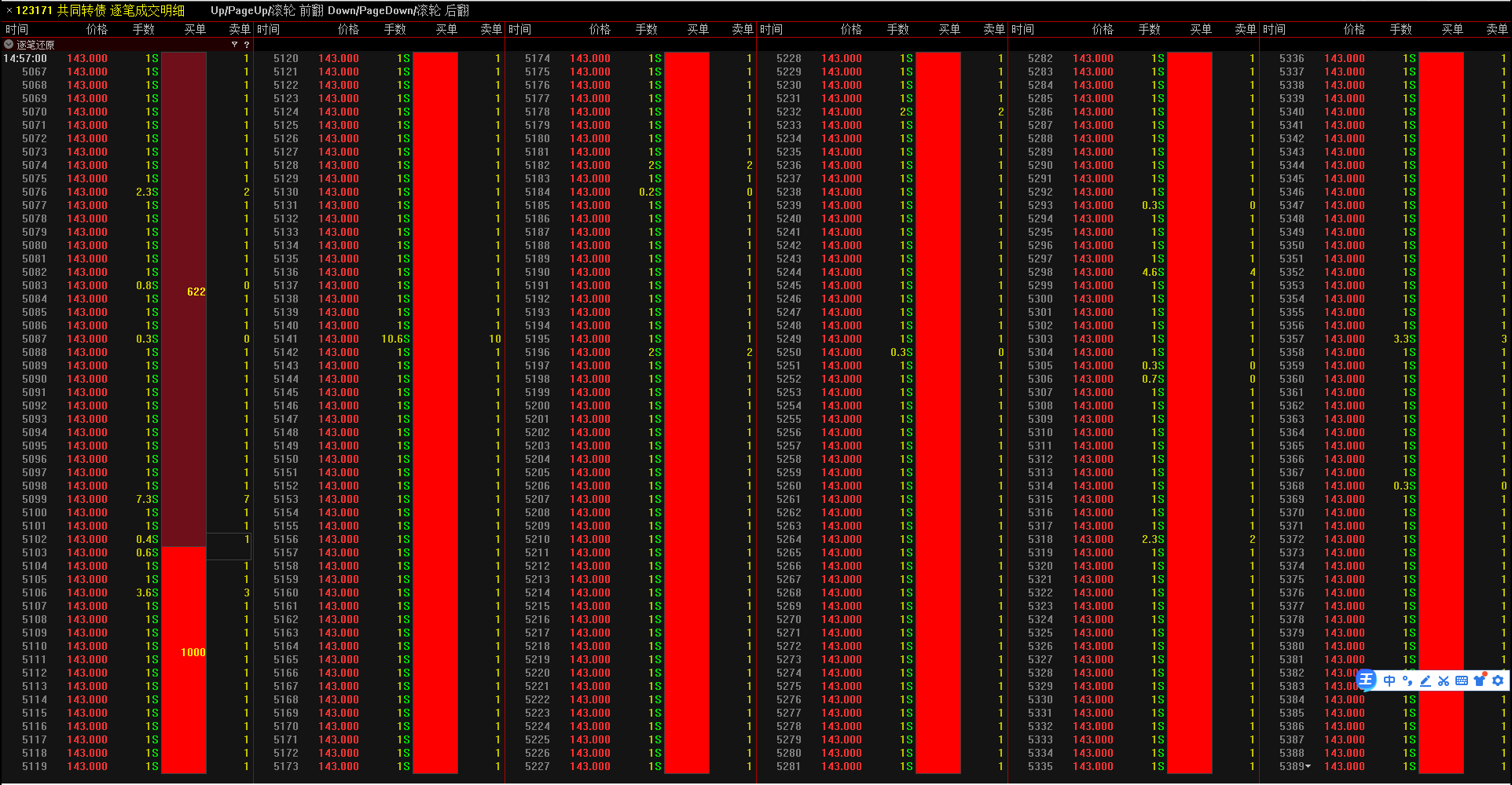Open the IME soft keyboard icon
Screen dimensions: 1512x785
tap(1462, 680)
